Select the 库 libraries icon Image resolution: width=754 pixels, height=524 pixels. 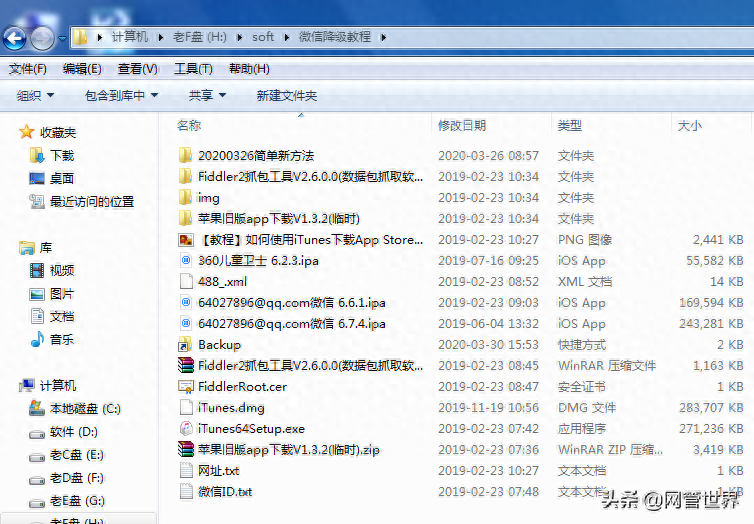(x=27, y=248)
